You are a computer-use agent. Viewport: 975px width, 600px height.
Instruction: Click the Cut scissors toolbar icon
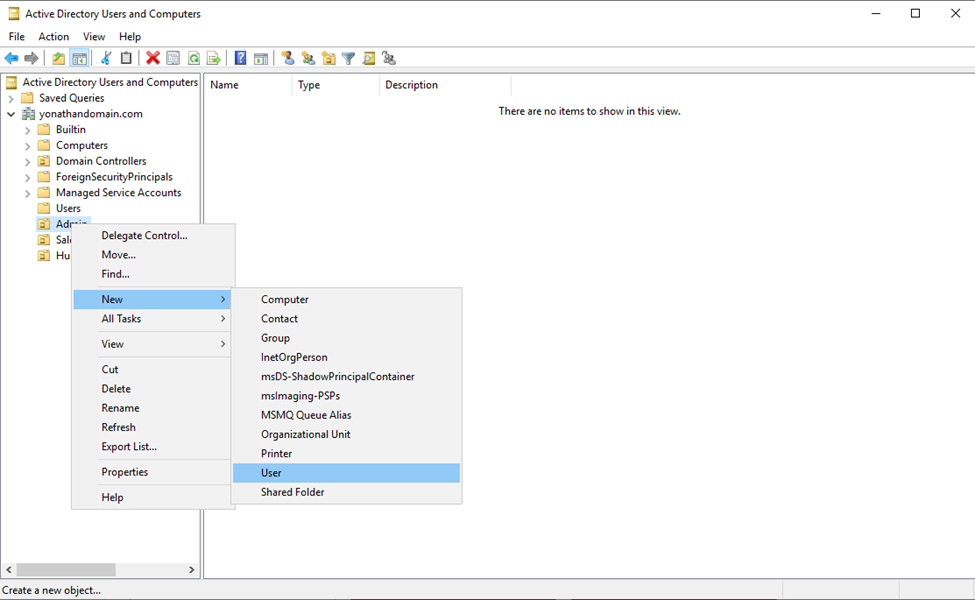click(106, 58)
